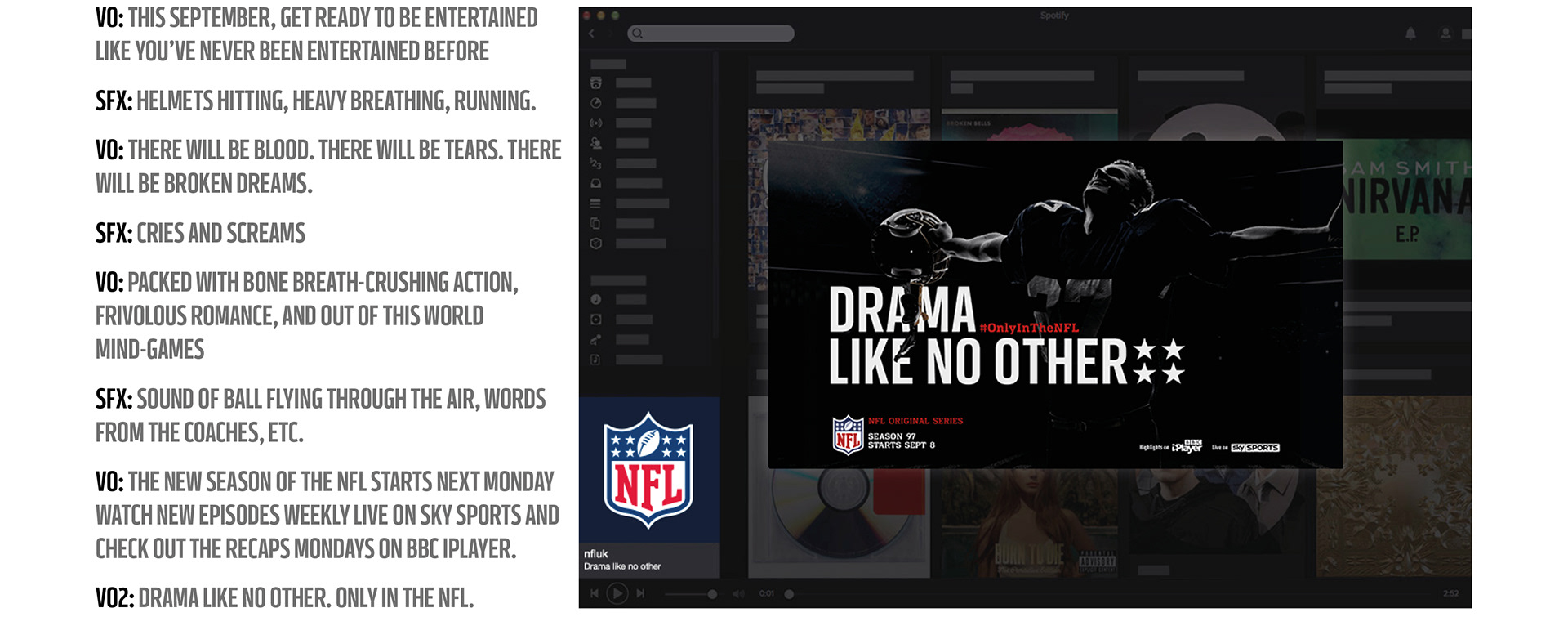Image resolution: width=1568 pixels, height=617 pixels.
Task: Click 'Drama like no other' now-playing title
Action: (622, 566)
